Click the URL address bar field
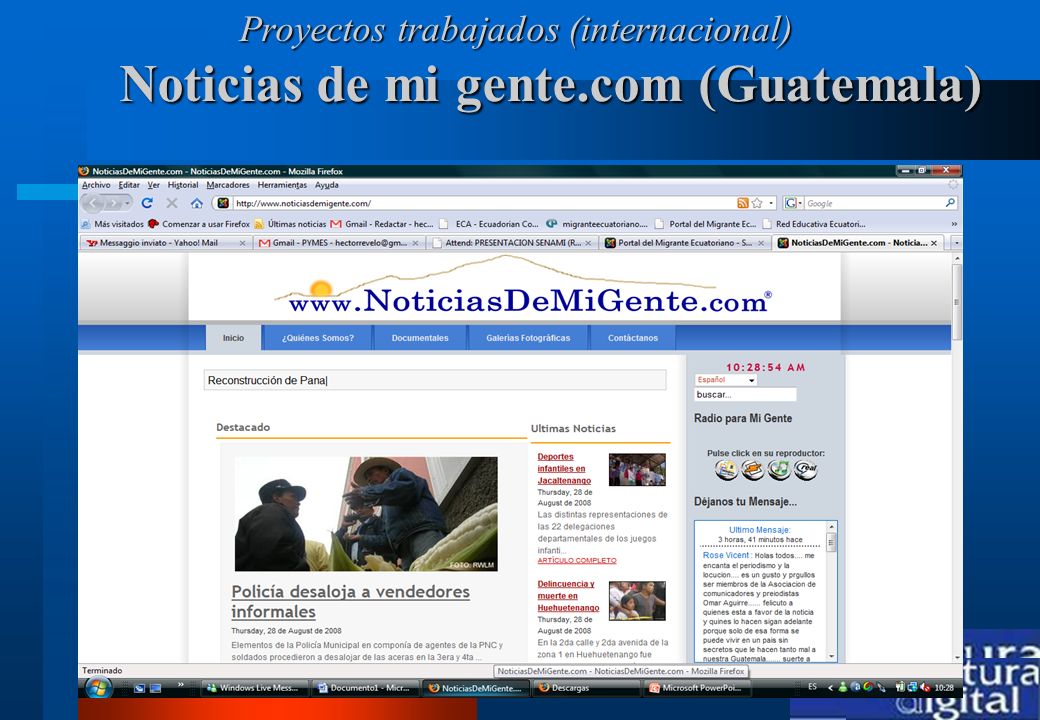 tap(486, 204)
